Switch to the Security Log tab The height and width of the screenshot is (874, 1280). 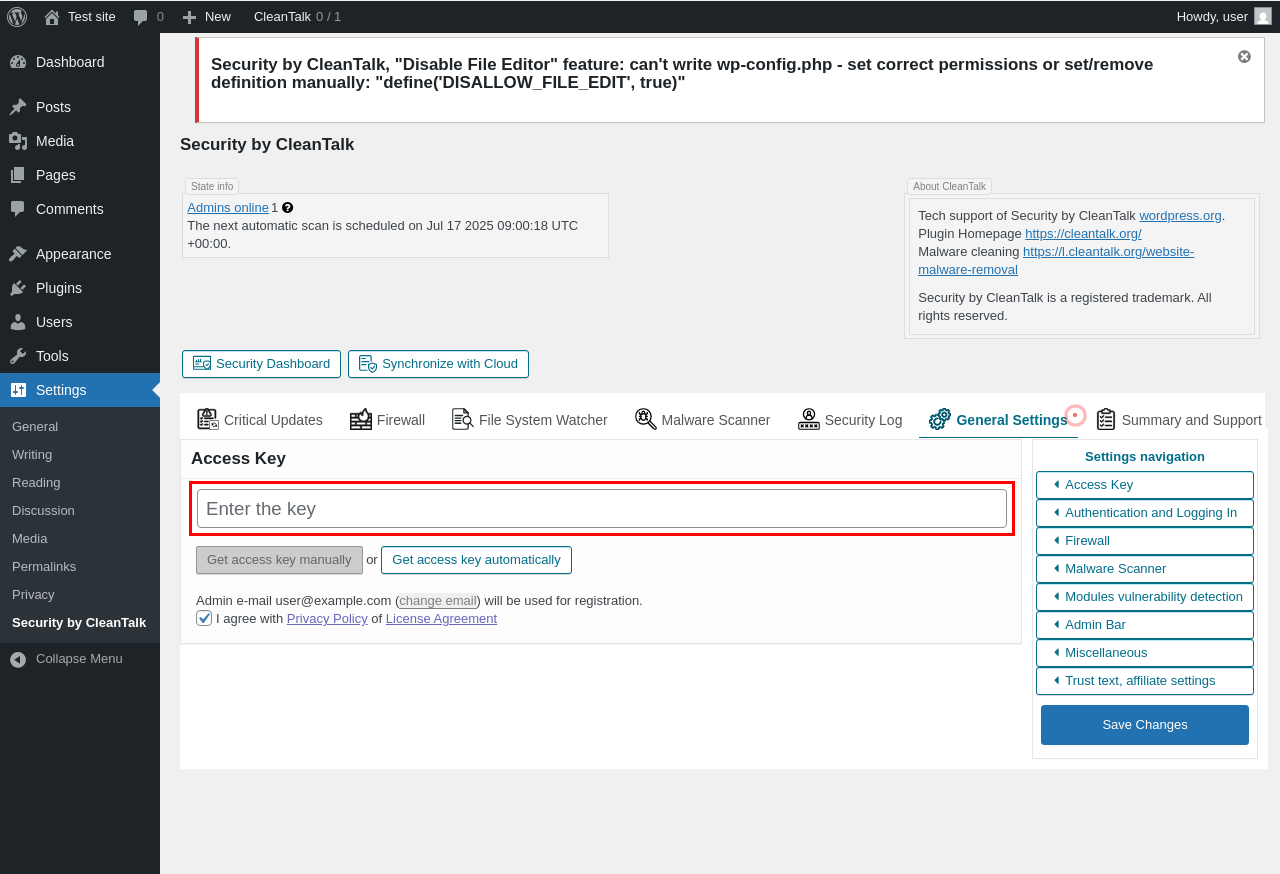click(850, 420)
